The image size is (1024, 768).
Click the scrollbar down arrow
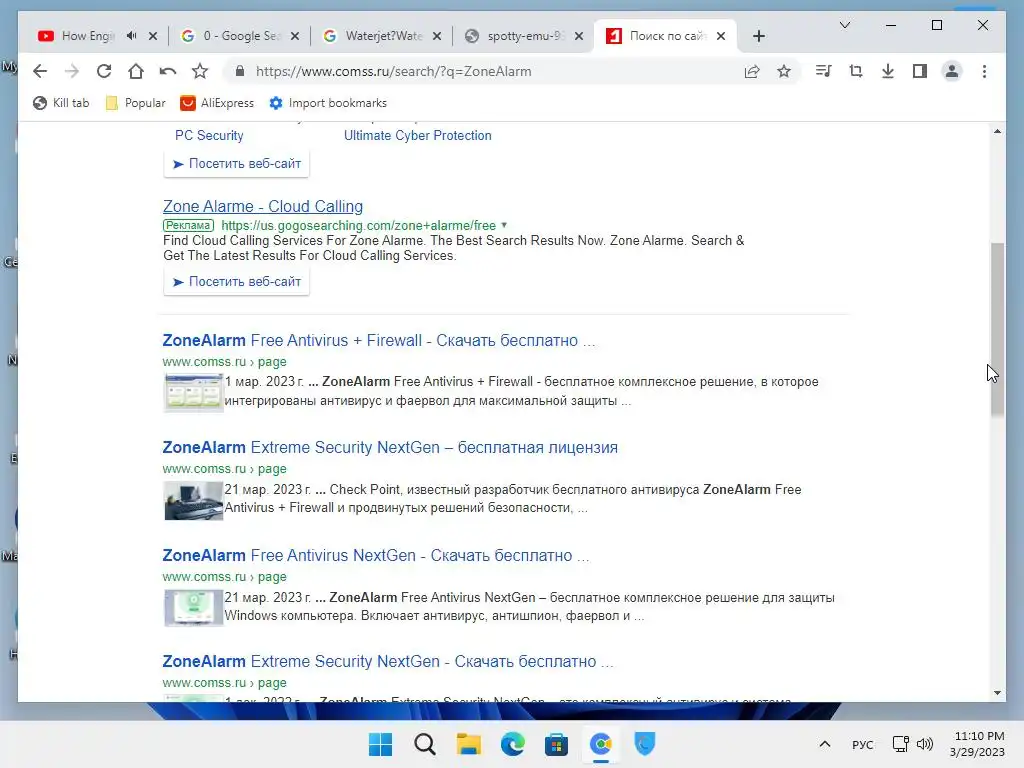997,693
